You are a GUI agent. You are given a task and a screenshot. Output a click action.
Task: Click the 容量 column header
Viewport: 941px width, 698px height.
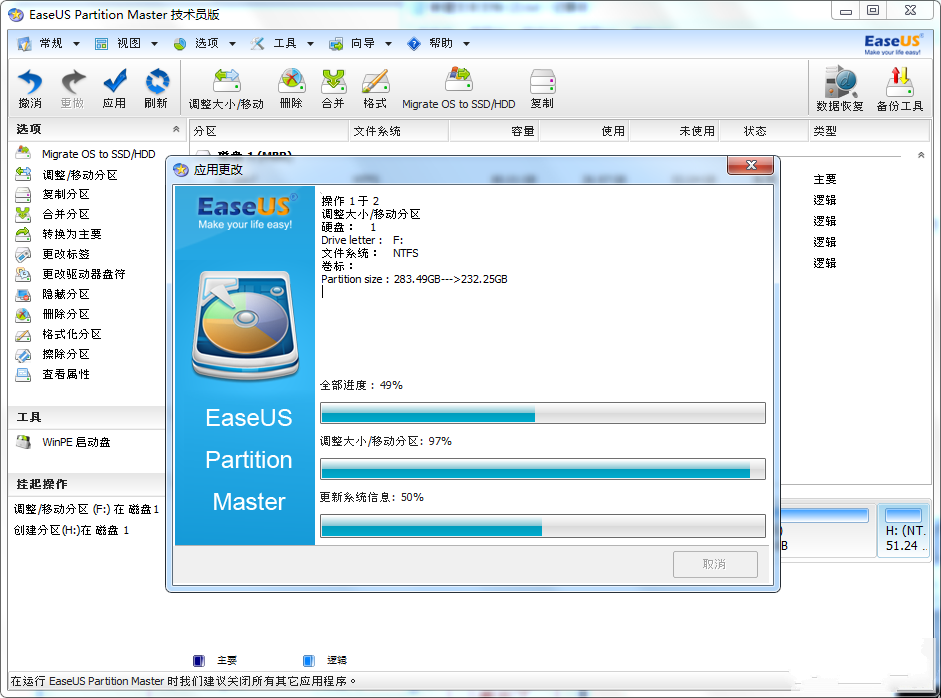[x=494, y=131]
